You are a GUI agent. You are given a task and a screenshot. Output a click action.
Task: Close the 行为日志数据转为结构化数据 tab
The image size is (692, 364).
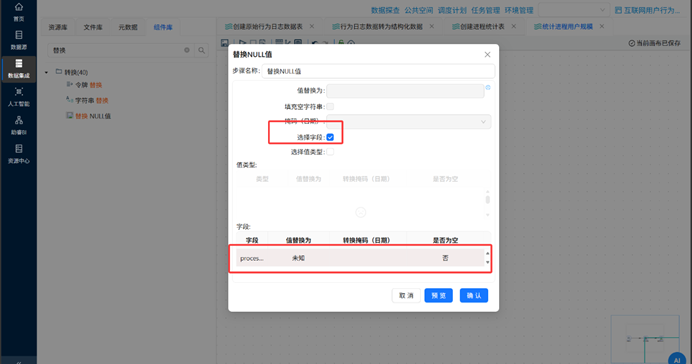click(432, 26)
